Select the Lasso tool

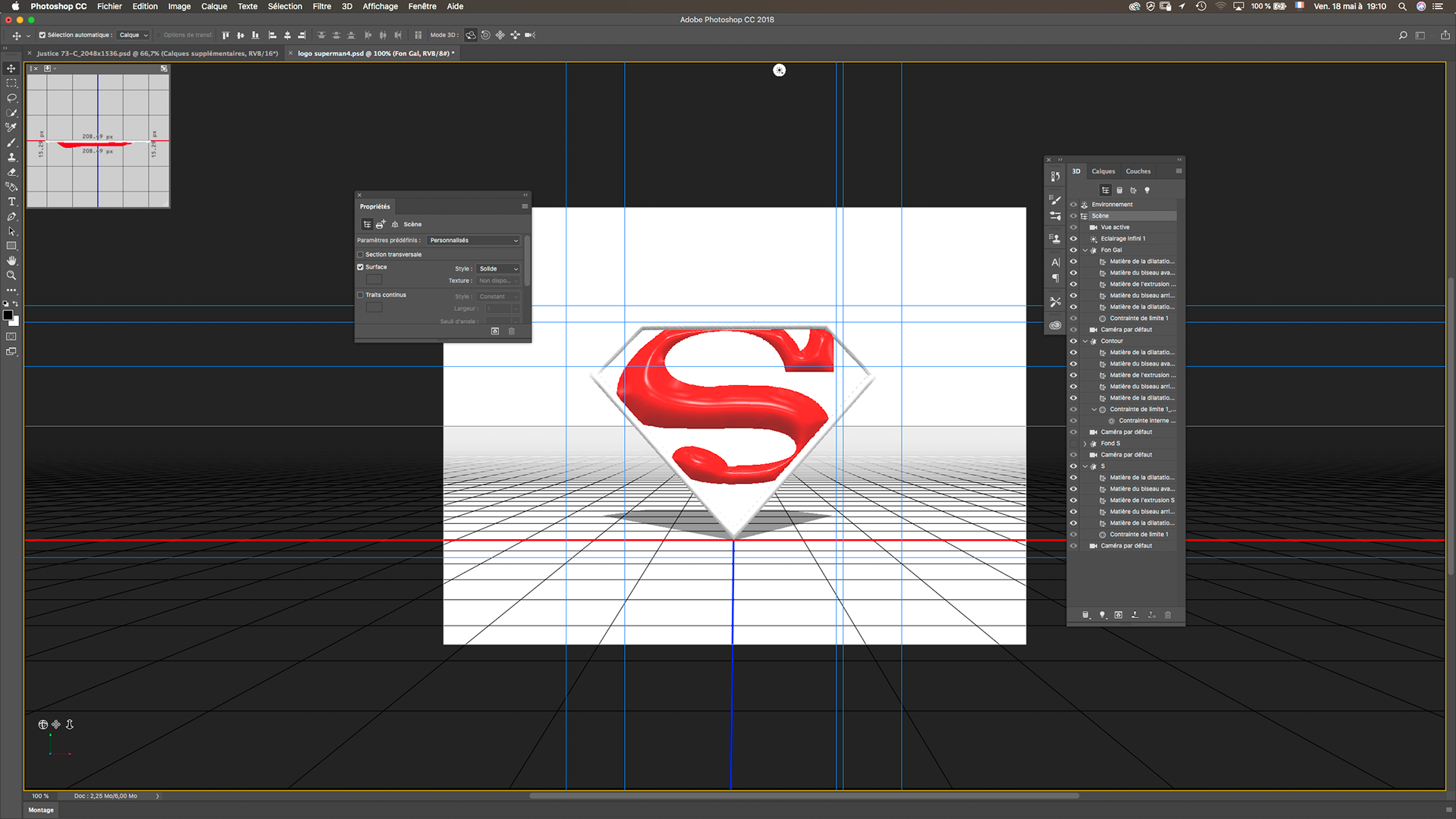pyautogui.click(x=11, y=98)
